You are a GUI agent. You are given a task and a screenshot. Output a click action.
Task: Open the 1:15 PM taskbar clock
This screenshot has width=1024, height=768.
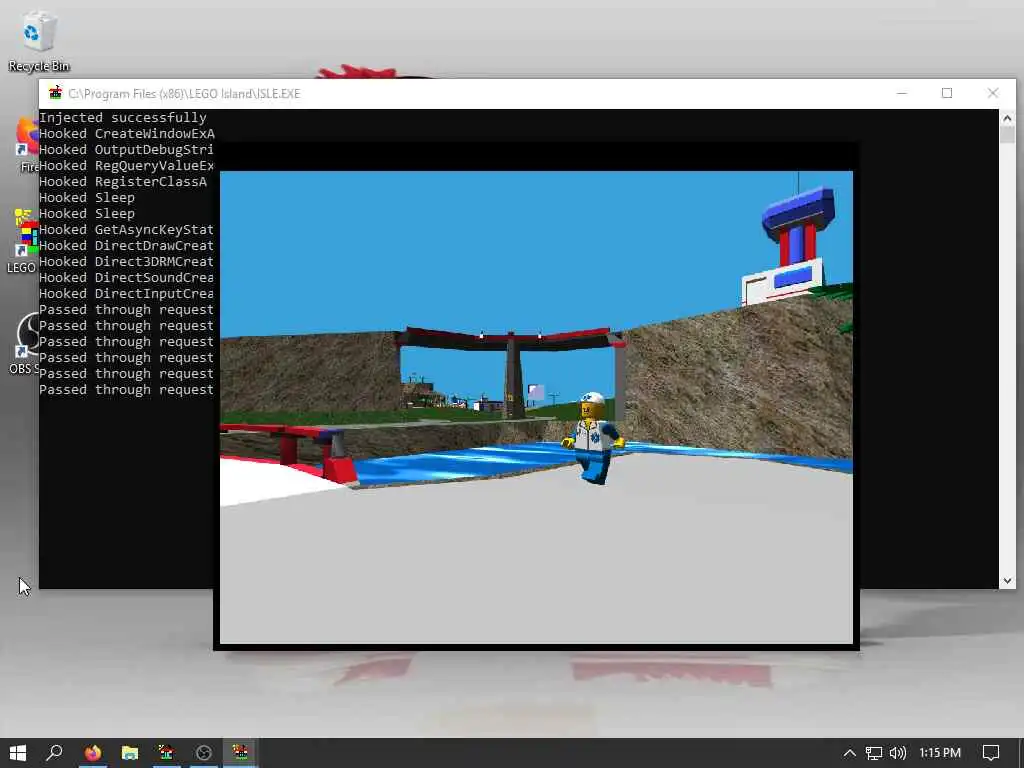point(940,753)
